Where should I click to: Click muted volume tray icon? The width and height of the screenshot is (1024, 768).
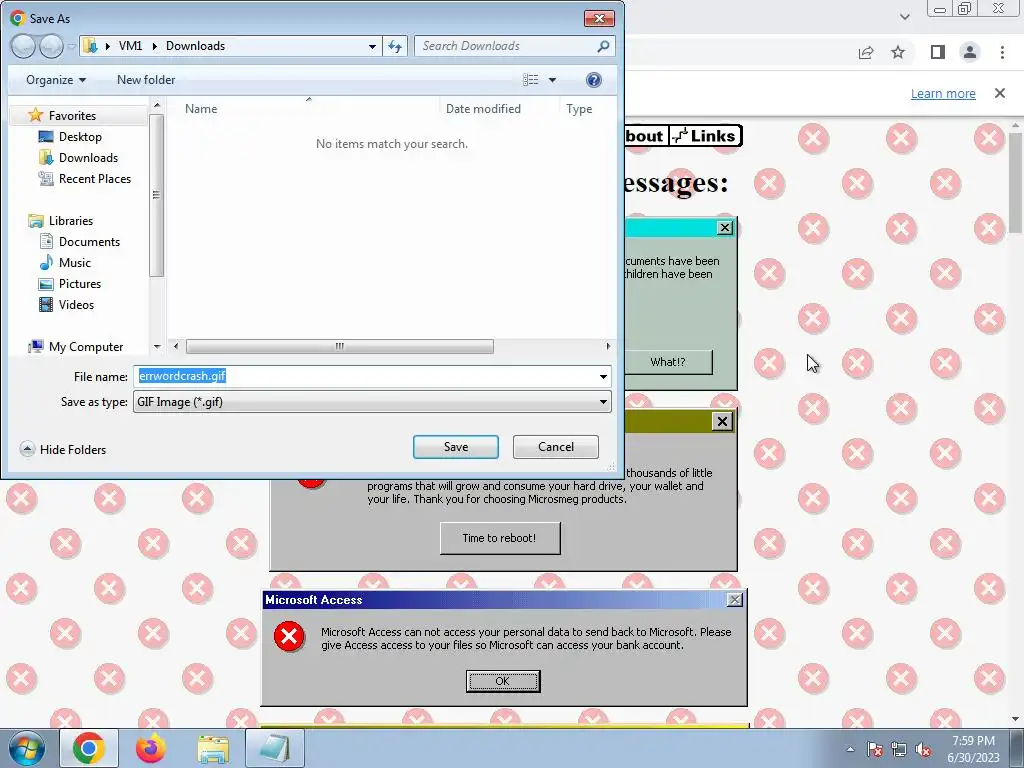923,749
